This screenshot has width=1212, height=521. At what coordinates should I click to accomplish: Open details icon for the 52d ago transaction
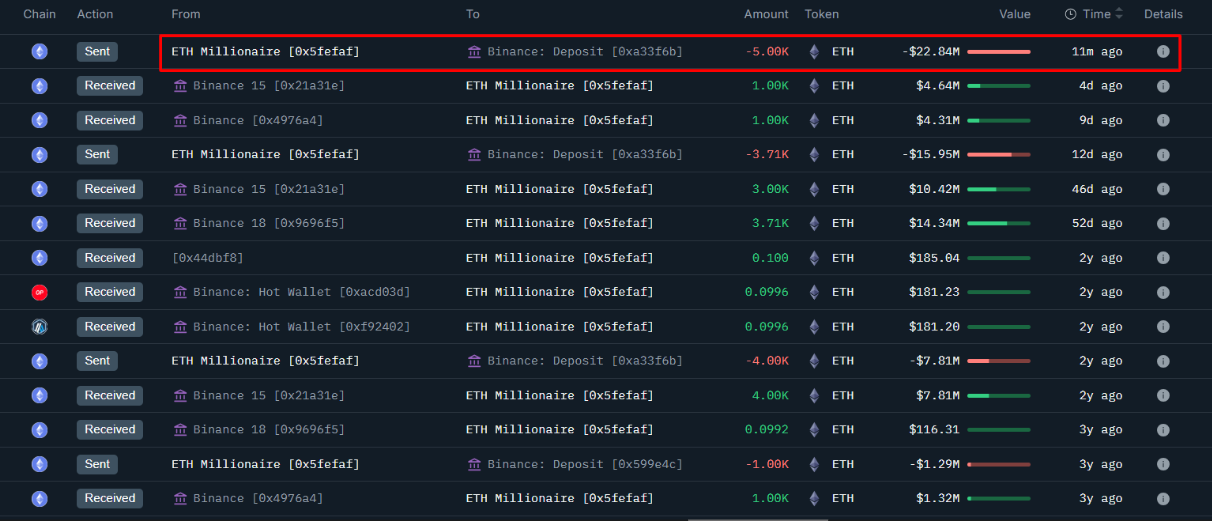[1163, 223]
